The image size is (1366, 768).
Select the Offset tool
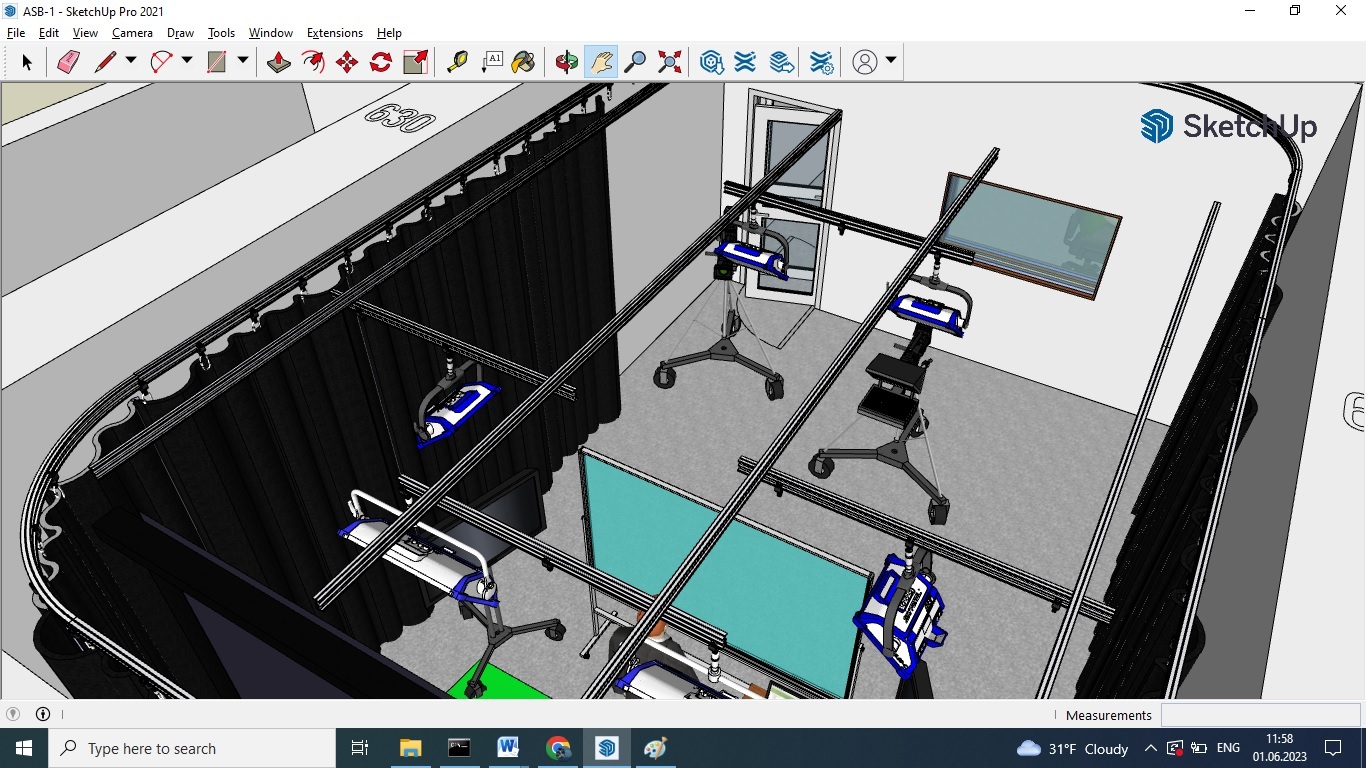313,62
